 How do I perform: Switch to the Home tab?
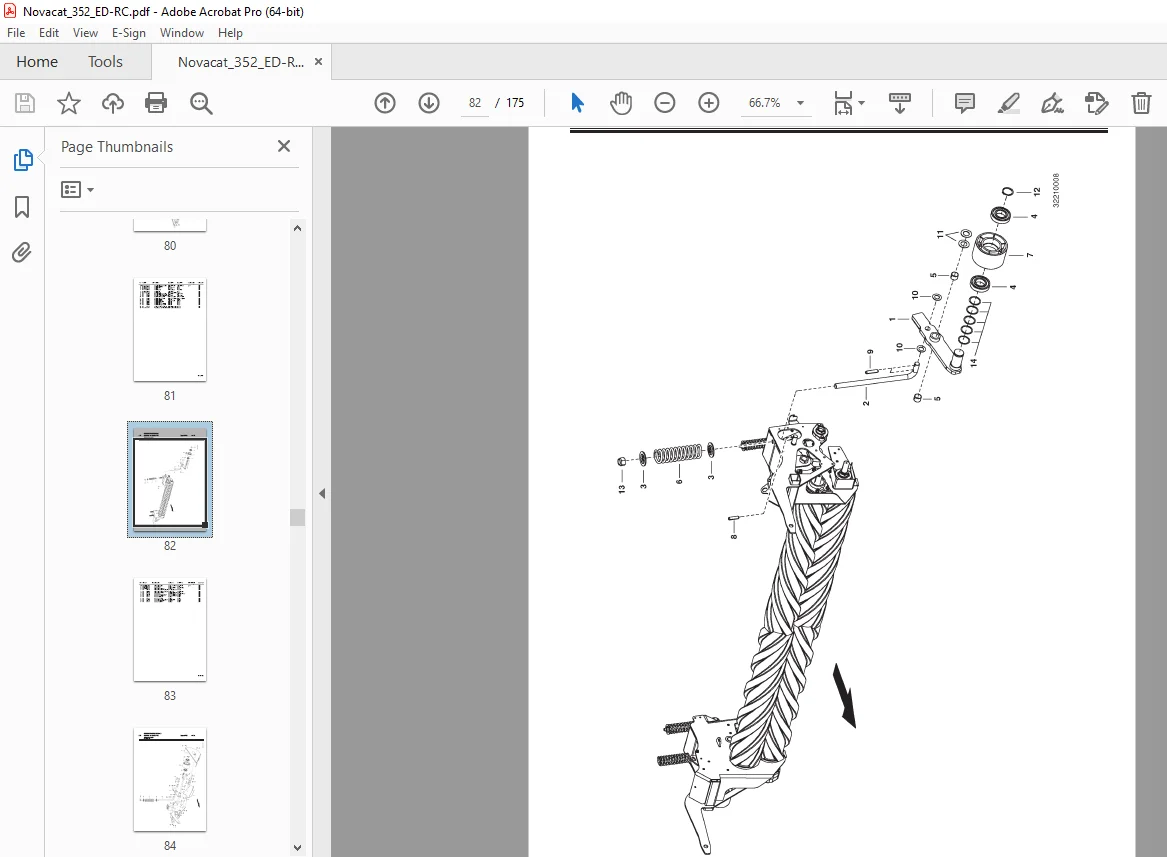37,62
